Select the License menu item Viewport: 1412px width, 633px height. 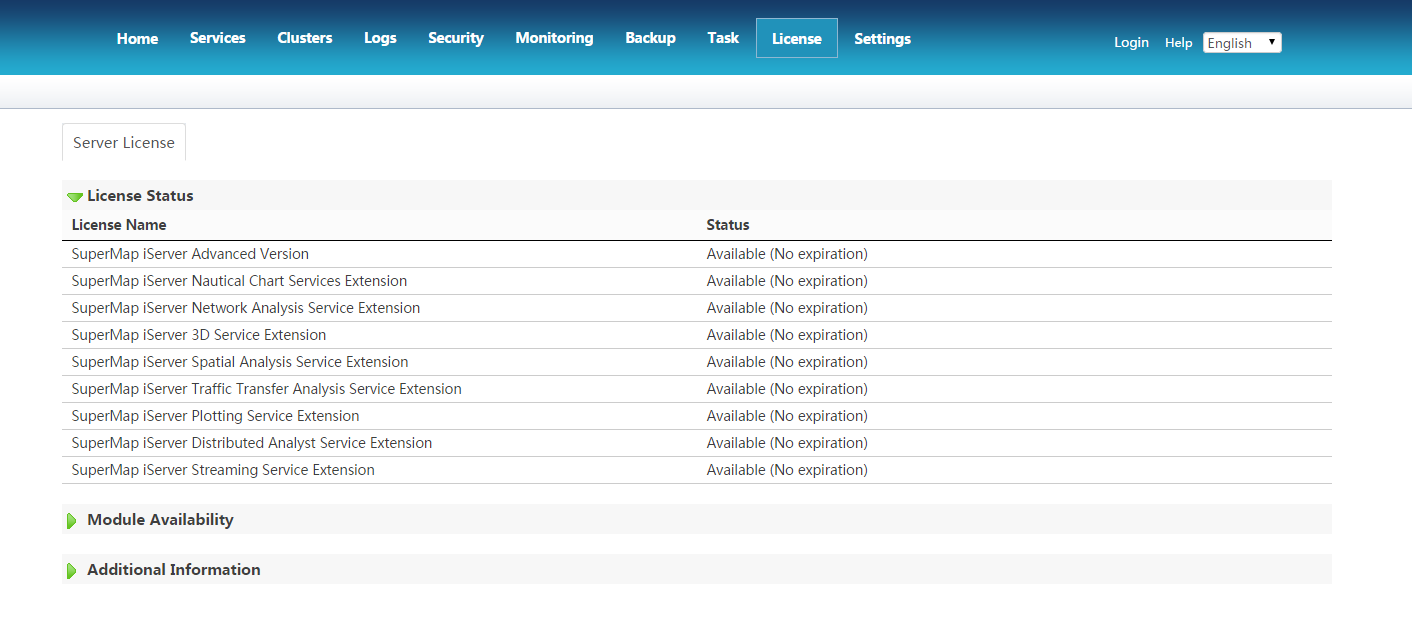(x=796, y=39)
